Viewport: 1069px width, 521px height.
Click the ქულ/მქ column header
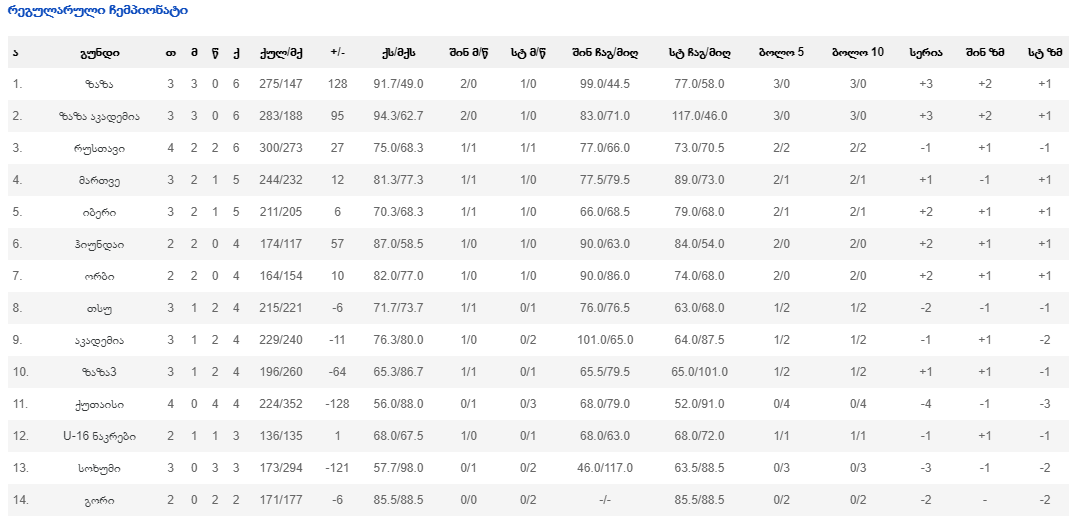pyautogui.click(x=280, y=52)
